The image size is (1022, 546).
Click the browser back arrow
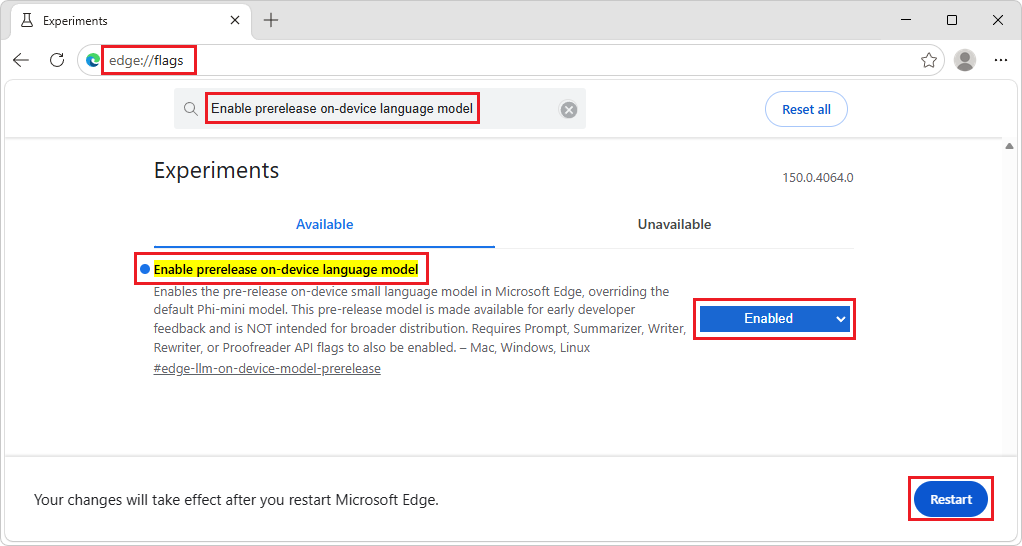21,61
